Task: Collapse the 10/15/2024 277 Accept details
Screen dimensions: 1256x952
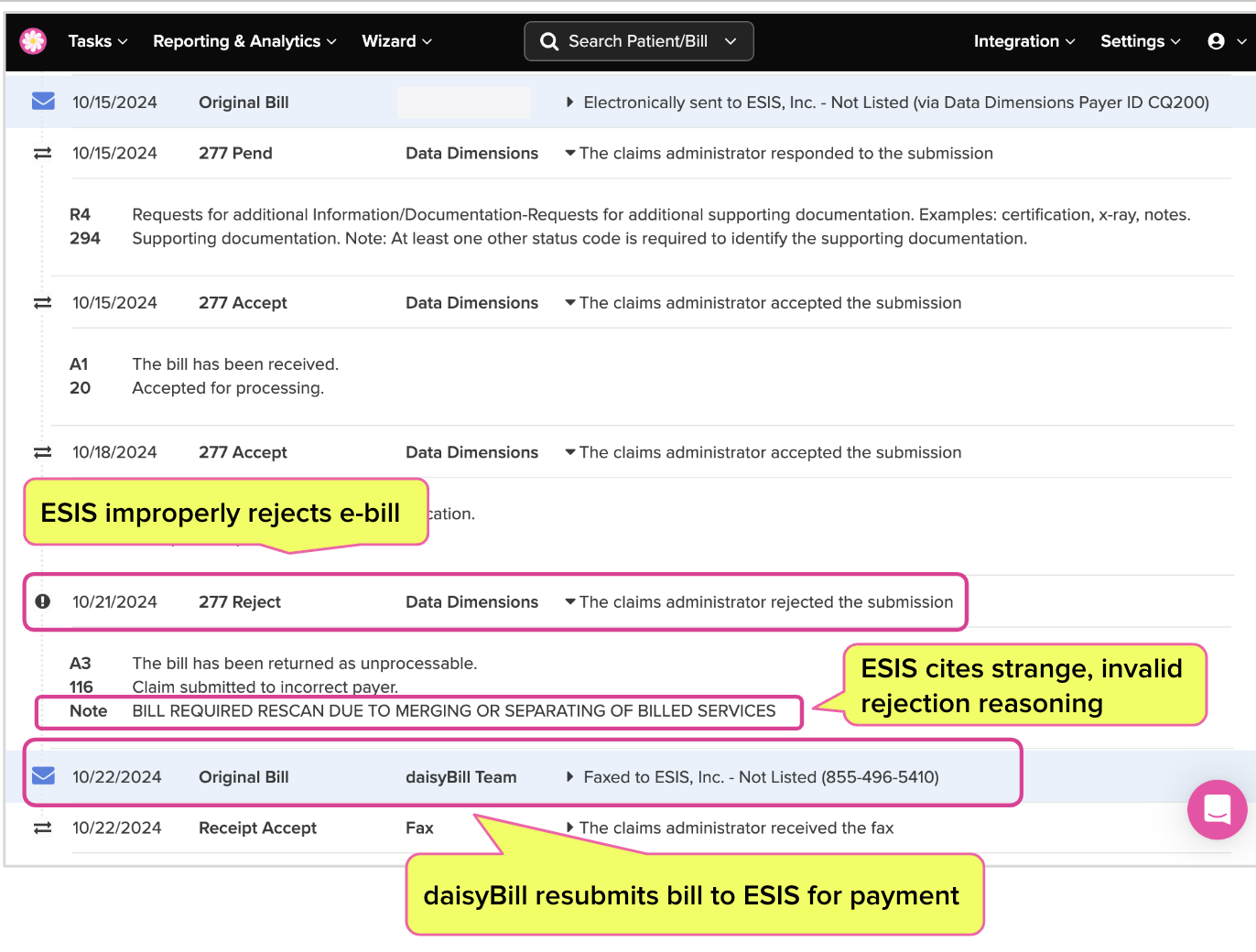Action: [x=570, y=302]
